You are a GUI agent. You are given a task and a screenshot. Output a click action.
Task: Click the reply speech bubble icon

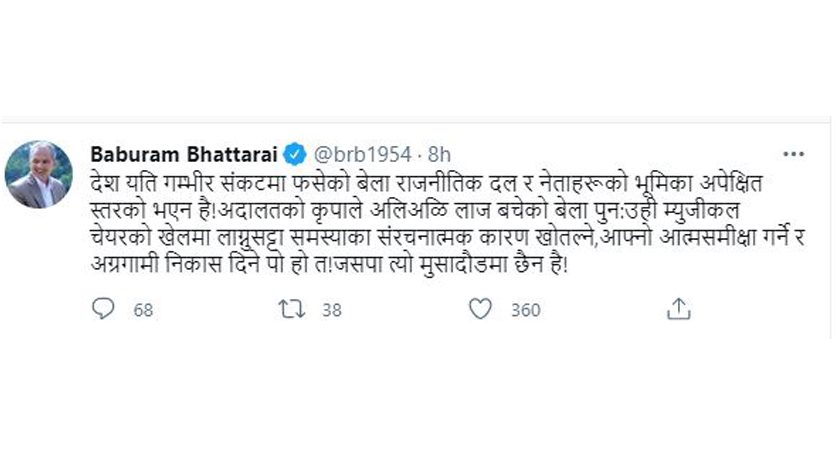(104, 310)
